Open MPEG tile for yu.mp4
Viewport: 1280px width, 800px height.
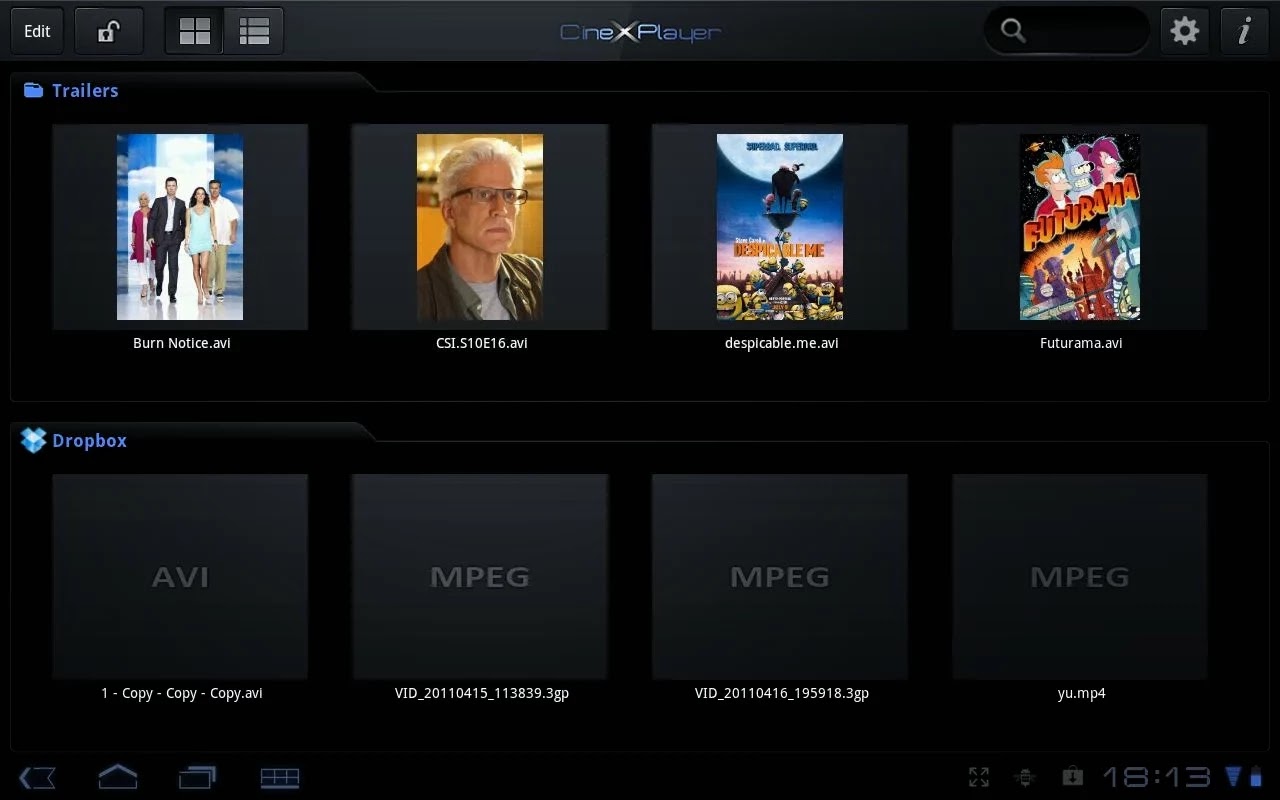(x=1080, y=577)
